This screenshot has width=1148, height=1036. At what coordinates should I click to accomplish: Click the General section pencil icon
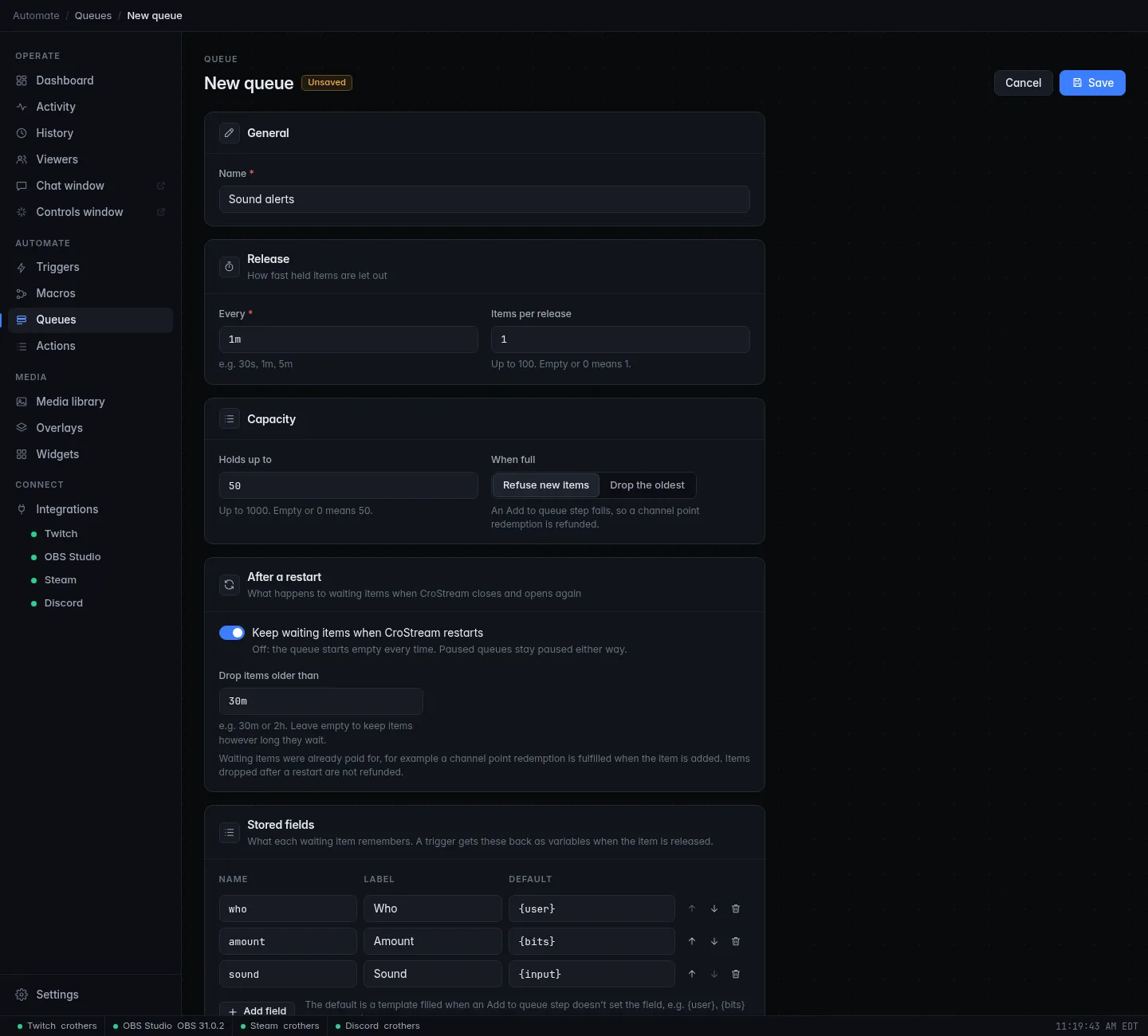(x=229, y=133)
